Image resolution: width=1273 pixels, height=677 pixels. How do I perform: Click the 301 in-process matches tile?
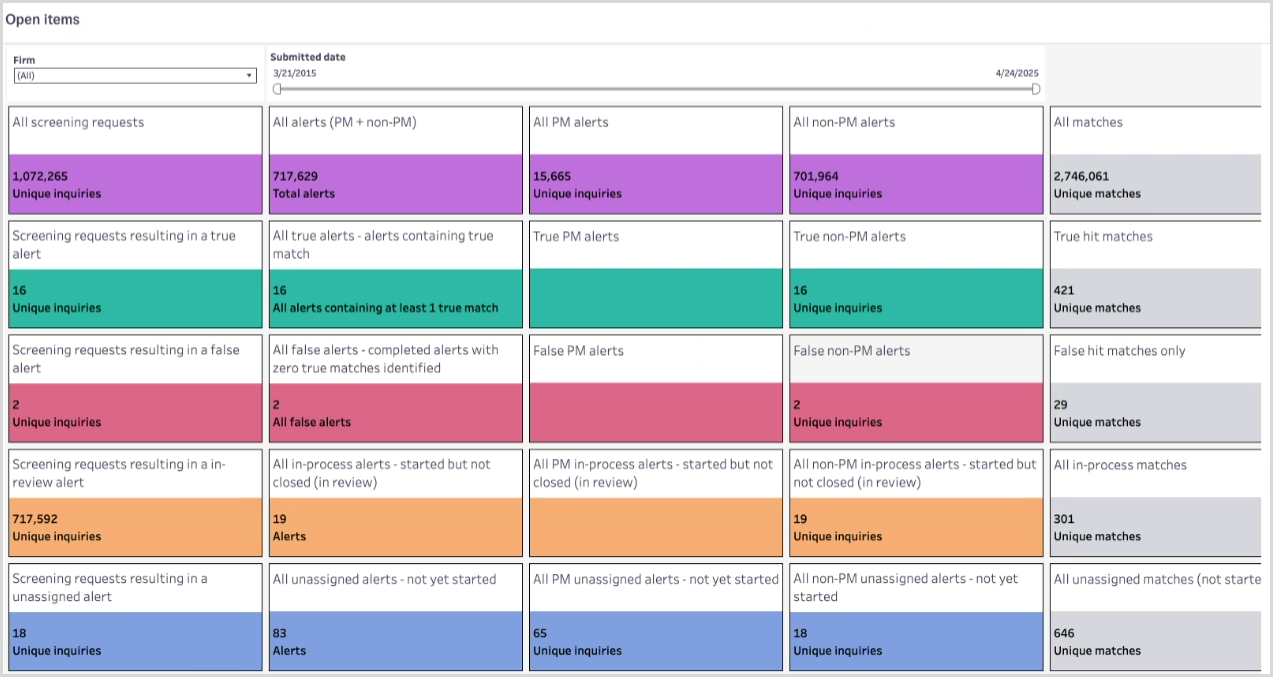pos(1154,527)
